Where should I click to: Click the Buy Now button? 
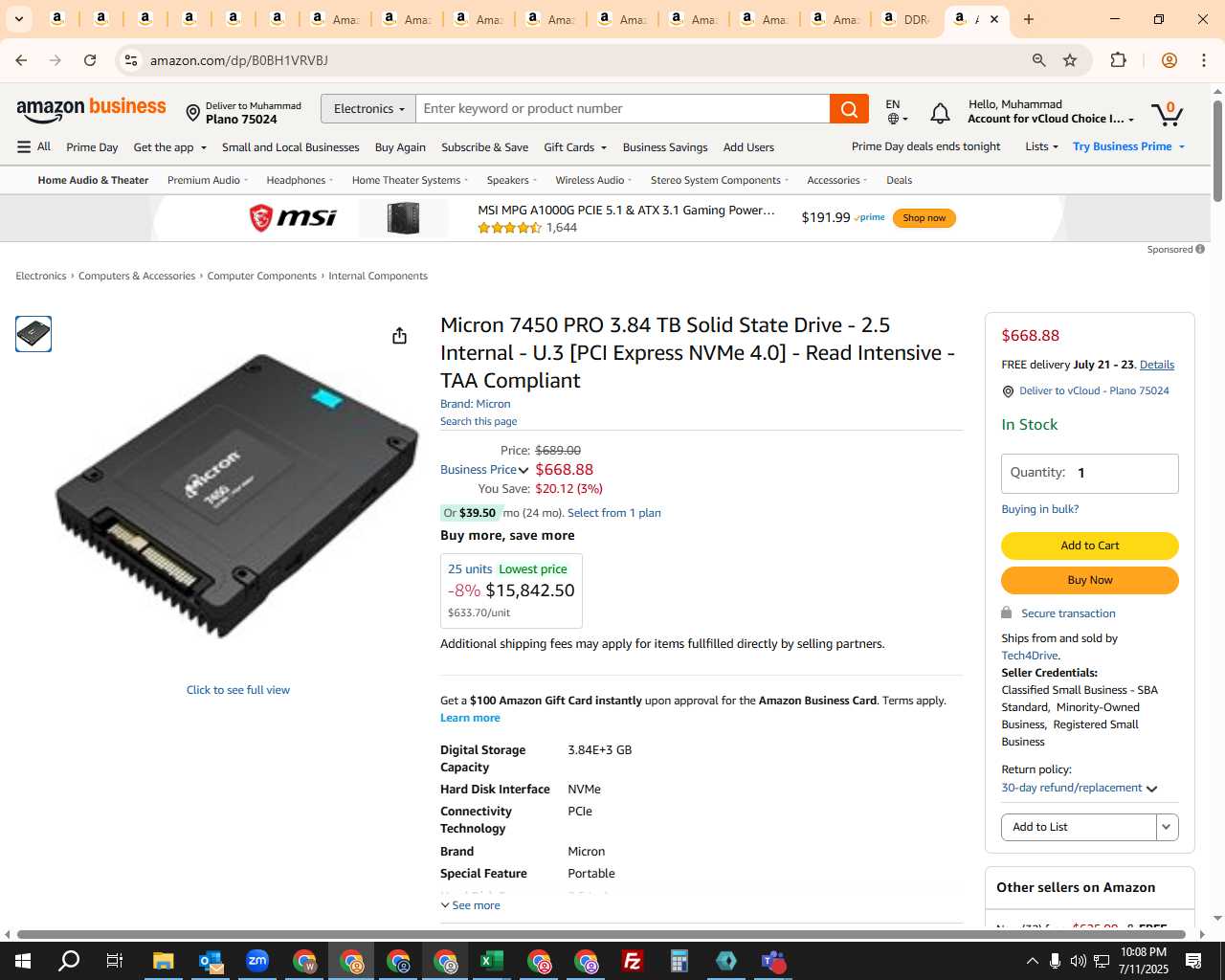click(1089, 580)
